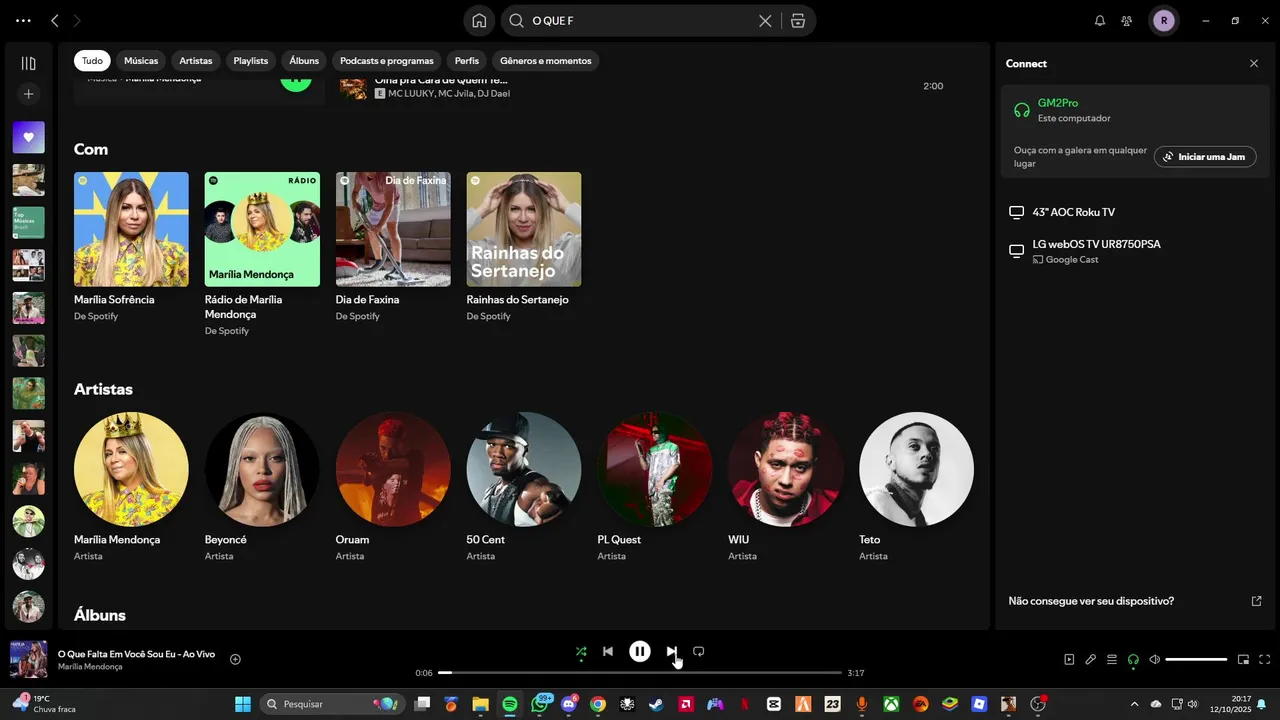
Task: Open Discord from the taskbar
Action: point(569,704)
